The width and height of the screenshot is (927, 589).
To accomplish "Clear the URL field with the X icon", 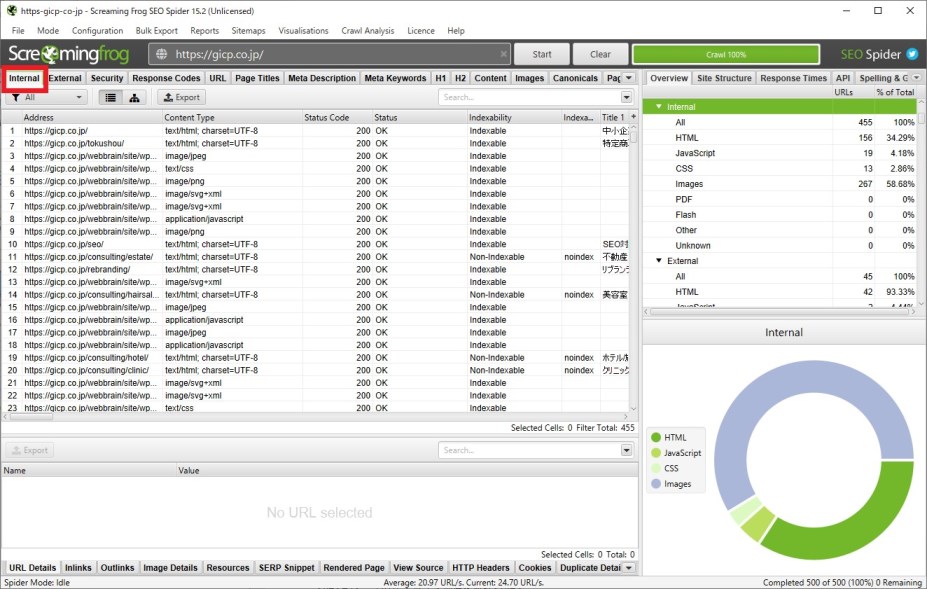I will pyautogui.click(x=503, y=54).
